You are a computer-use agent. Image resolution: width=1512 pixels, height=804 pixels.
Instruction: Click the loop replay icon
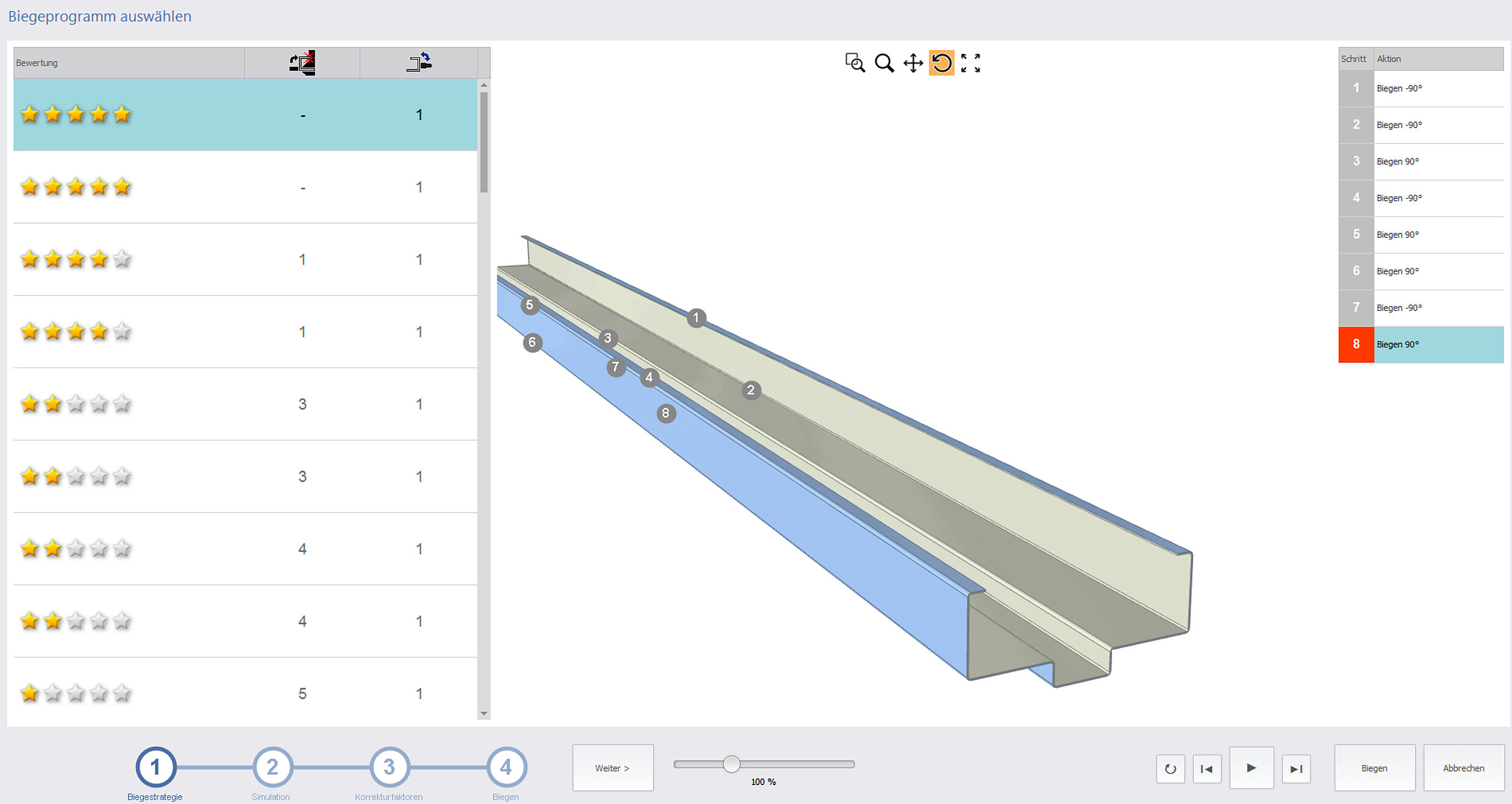tap(1170, 769)
